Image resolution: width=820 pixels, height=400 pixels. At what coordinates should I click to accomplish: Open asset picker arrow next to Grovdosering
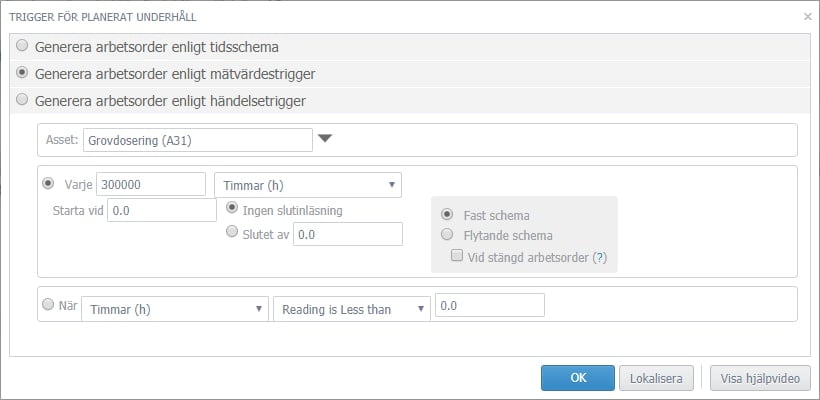pyautogui.click(x=325, y=139)
